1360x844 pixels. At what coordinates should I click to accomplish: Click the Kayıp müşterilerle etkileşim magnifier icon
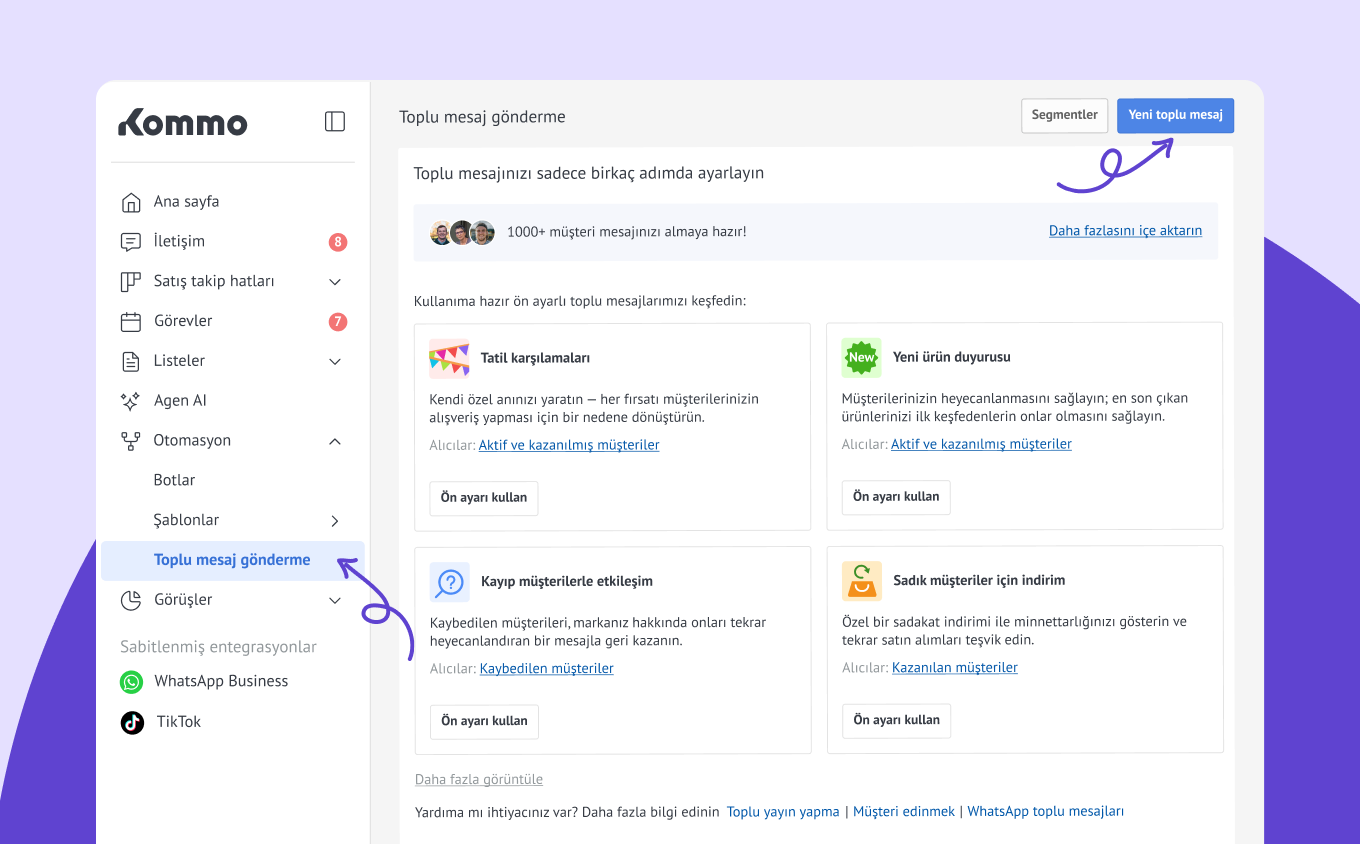point(450,582)
